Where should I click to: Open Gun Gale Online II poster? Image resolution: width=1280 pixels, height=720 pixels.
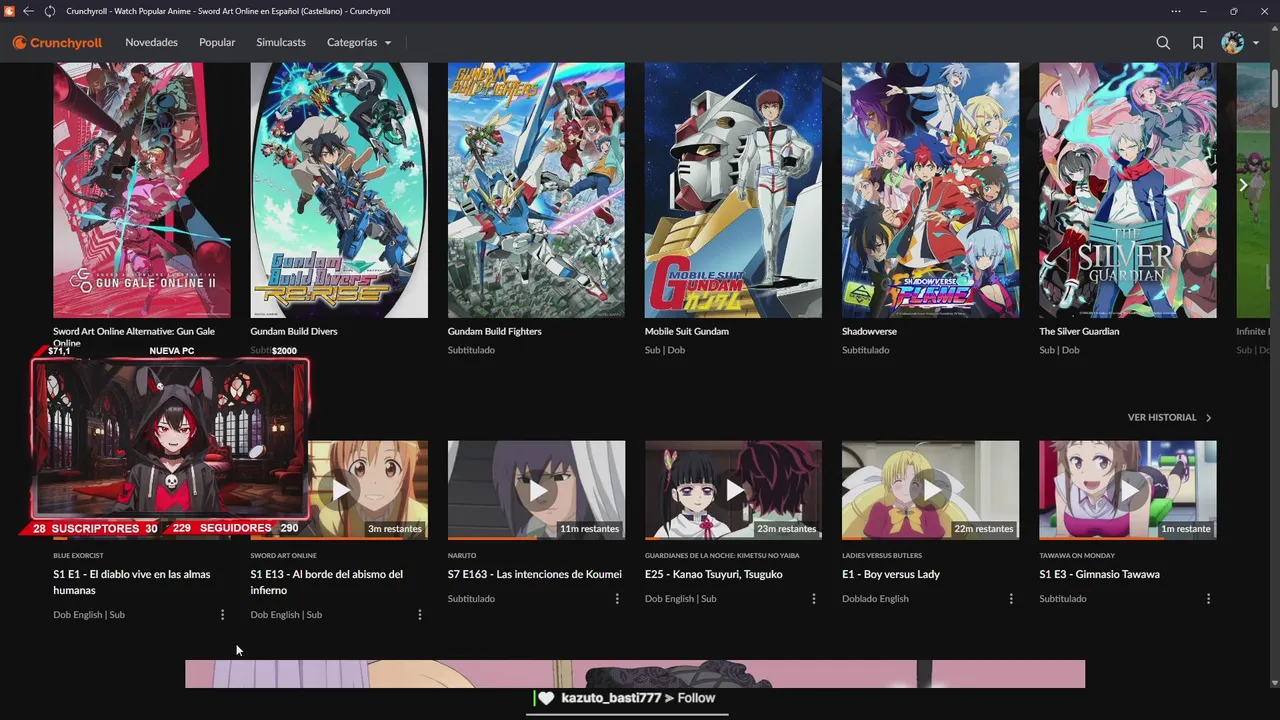pos(141,190)
